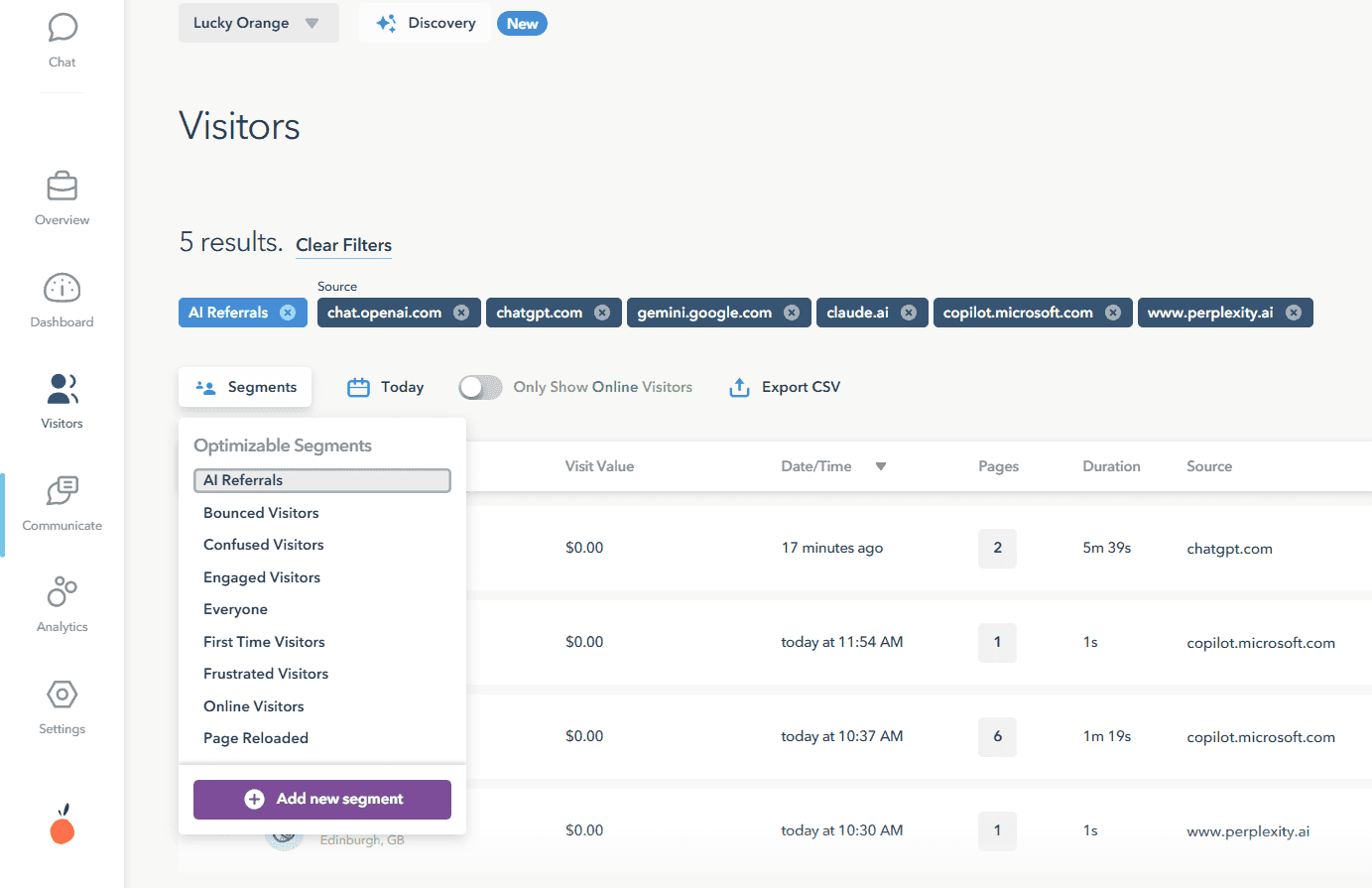Click the '5m 39s' duration value
This screenshot has height=888, width=1372.
[x=1106, y=548]
